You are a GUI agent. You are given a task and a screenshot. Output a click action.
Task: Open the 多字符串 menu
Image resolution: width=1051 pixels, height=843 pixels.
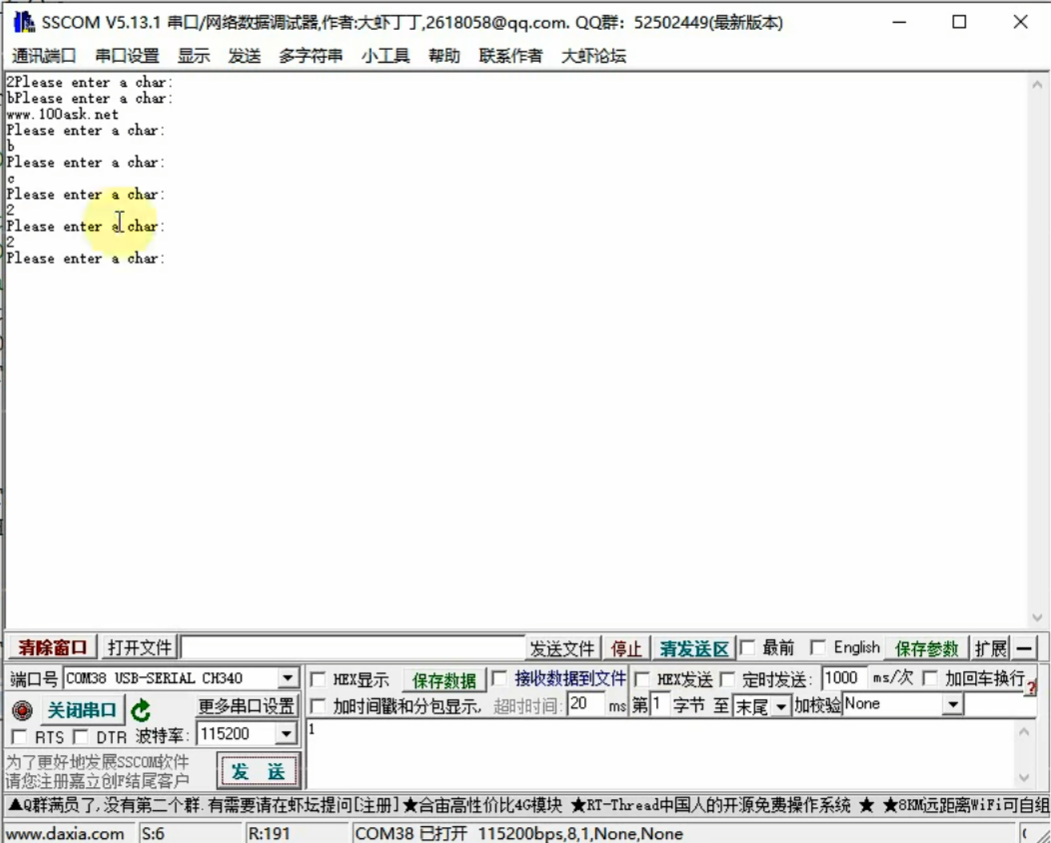pyautogui.click(x=310, y=56)
